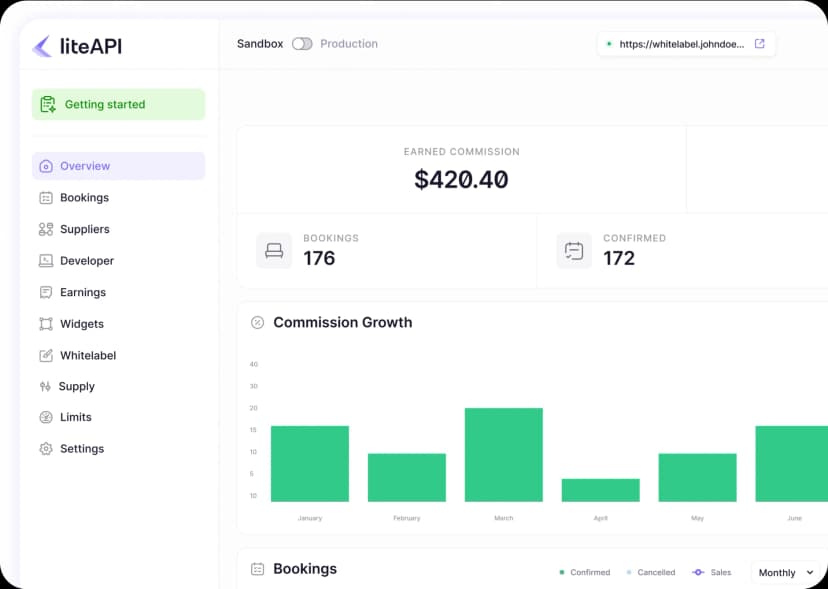828x589 pixels.
Task: Click the Widgets icon in sidebar
Action: pyautogui.click(x=46, y=324)
